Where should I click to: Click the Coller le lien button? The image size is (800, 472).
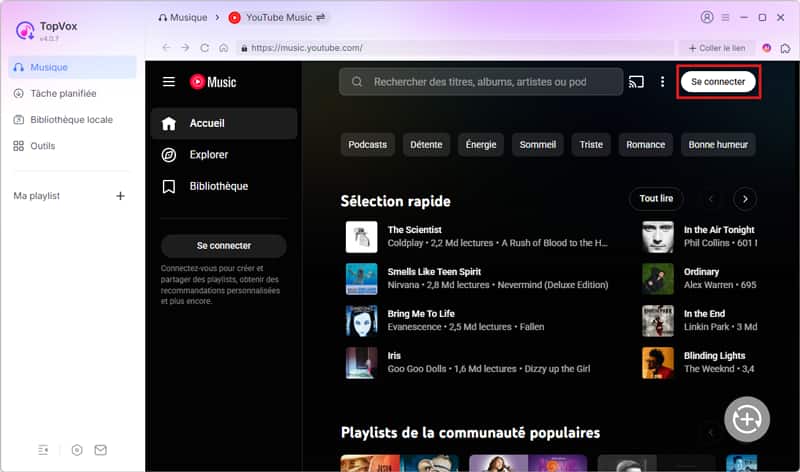point(717,48)
